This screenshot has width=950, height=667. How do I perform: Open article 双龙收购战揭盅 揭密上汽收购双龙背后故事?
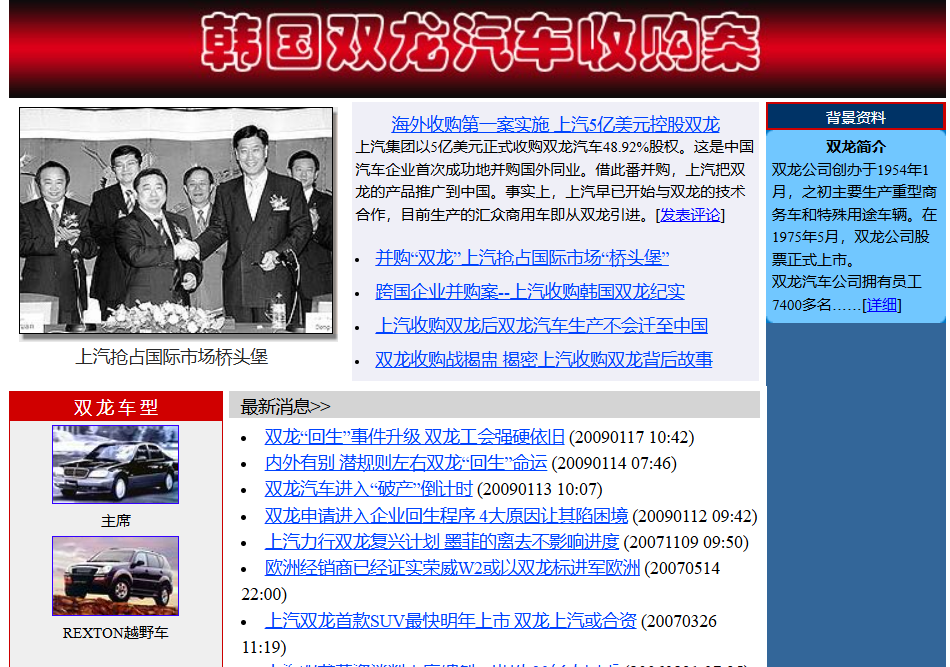pos(543,360)
